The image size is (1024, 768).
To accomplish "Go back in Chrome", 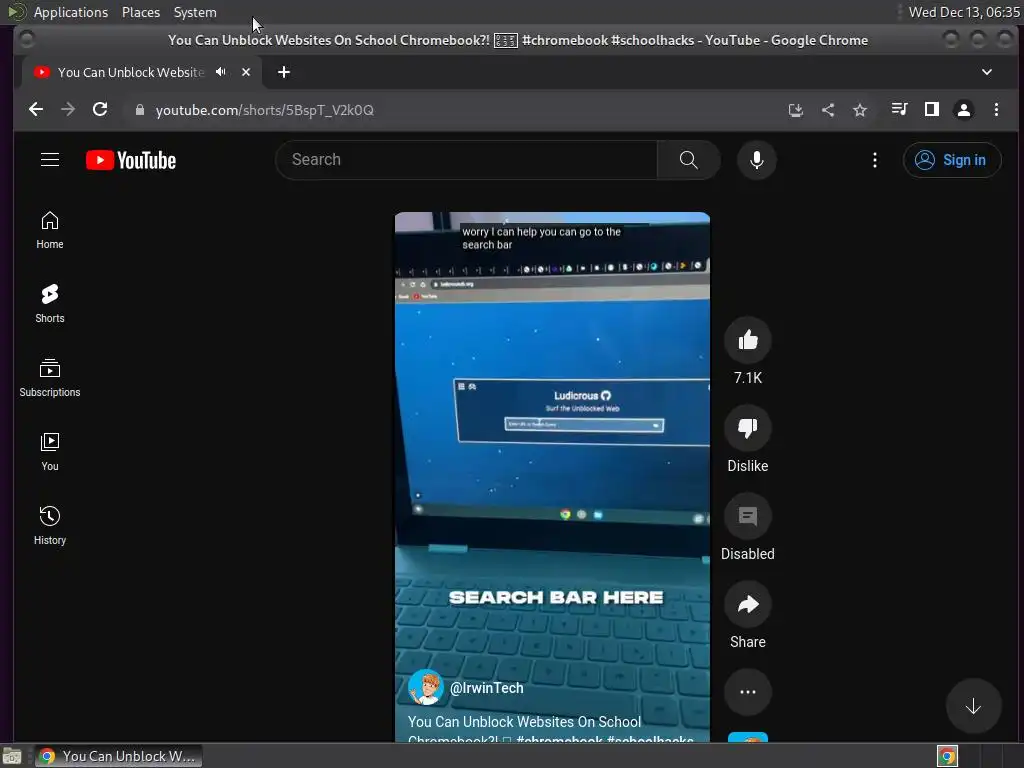I will [36, 110].
